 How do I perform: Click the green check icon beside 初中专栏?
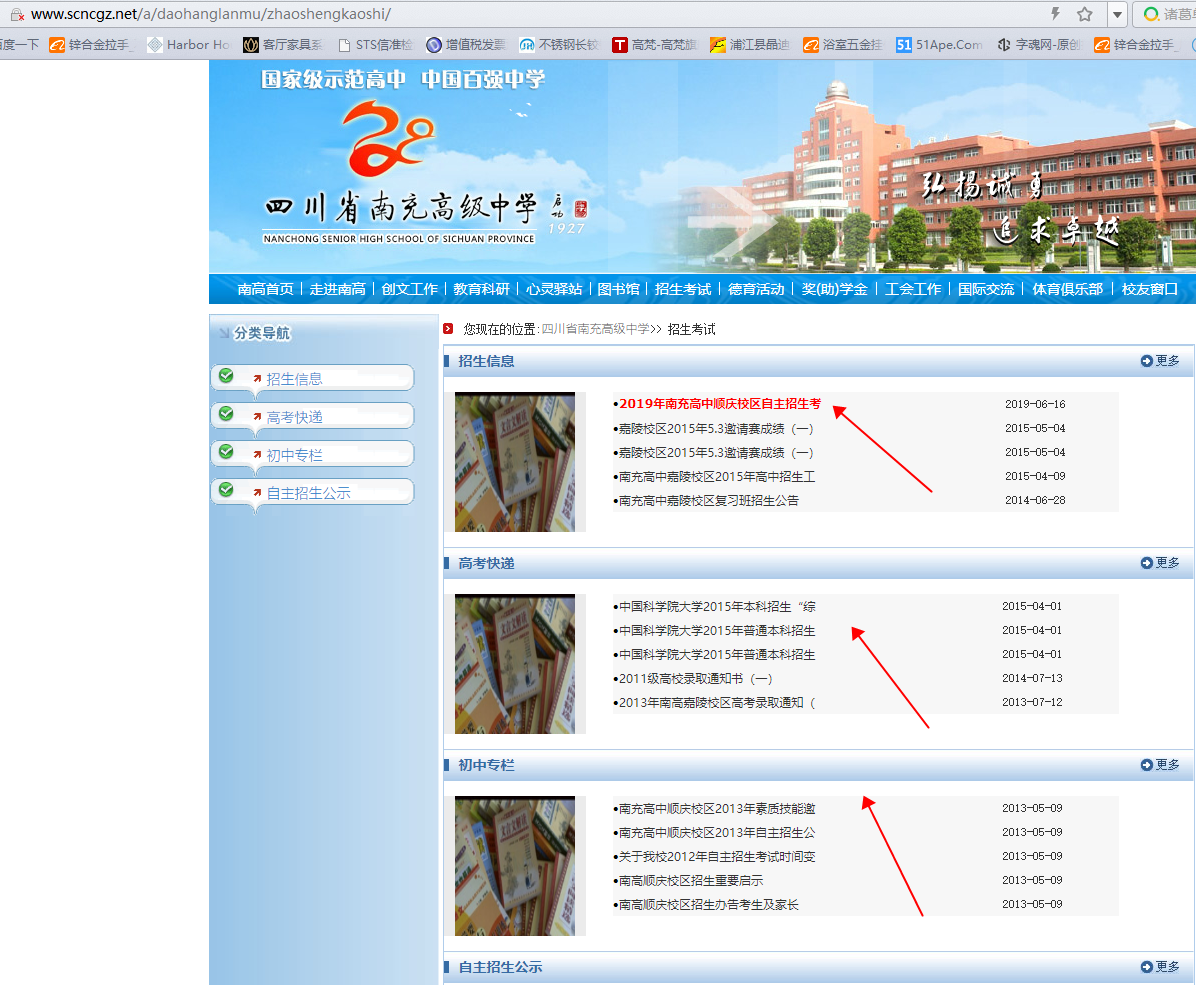coord(227,452)
